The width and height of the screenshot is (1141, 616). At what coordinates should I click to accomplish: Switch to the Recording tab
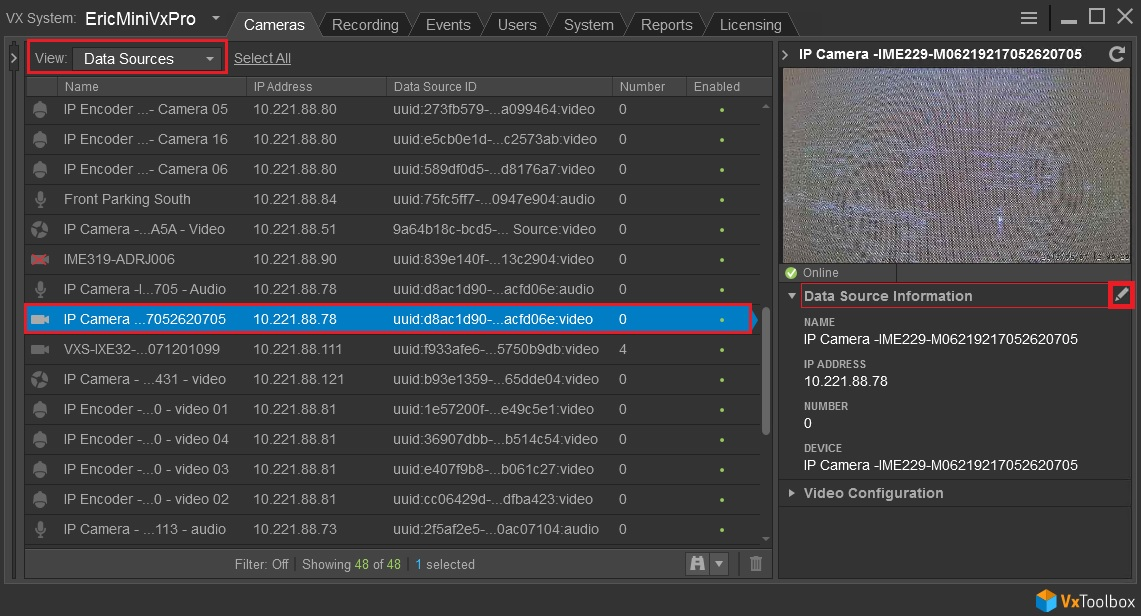click(365, 24)
